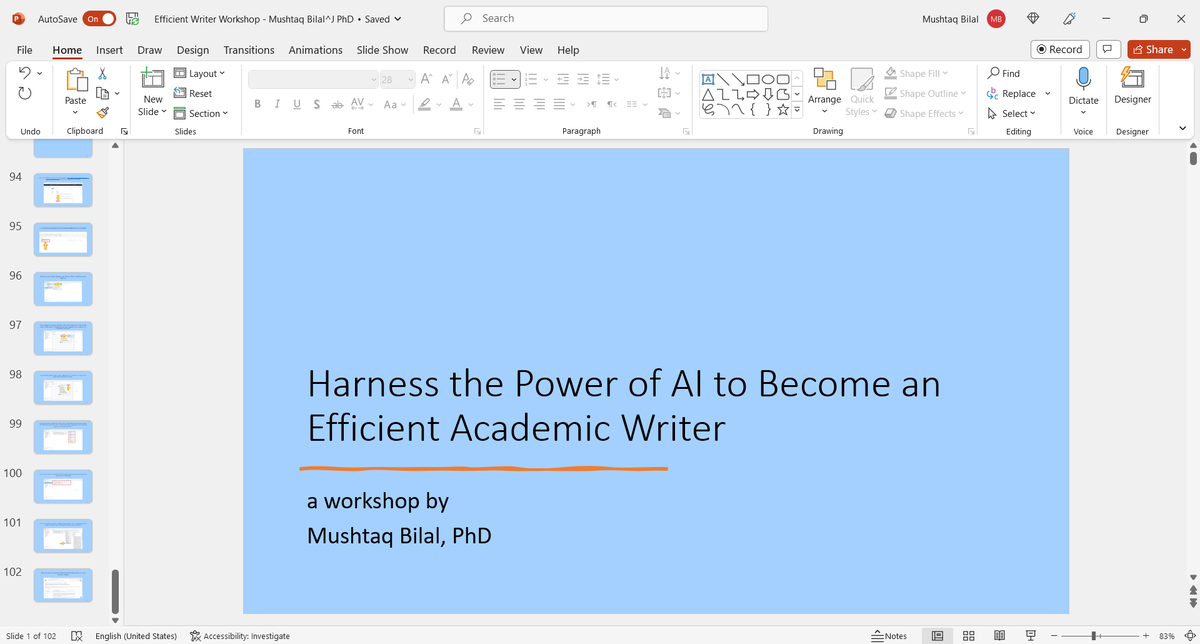Click the New Slide icon
This screenshot has height=644, width=1200.
(x=152, y=80)
